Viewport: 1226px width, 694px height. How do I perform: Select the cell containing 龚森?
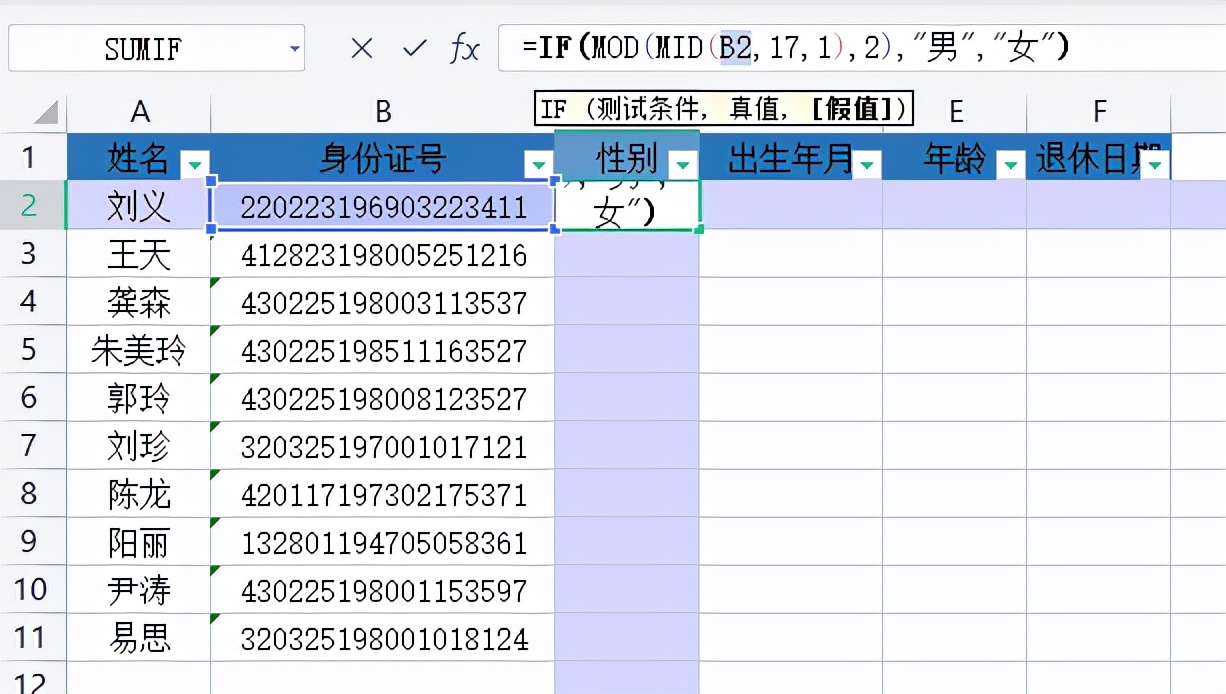coord(139,302)
